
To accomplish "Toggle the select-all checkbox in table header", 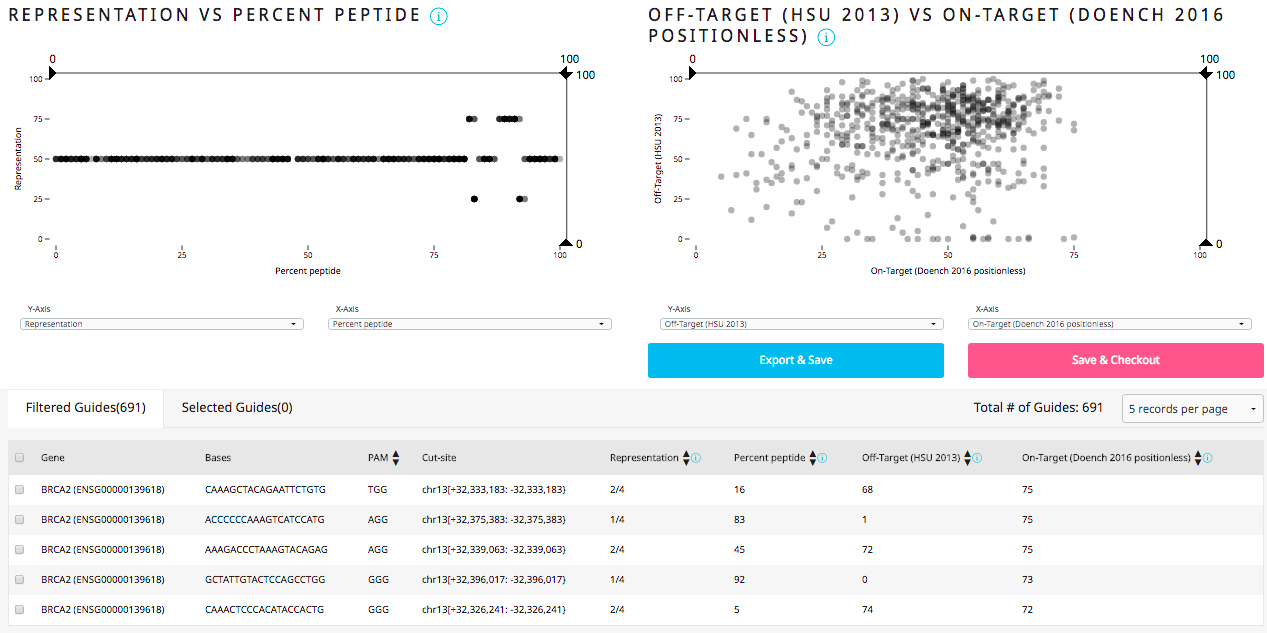I will (20, 458).
